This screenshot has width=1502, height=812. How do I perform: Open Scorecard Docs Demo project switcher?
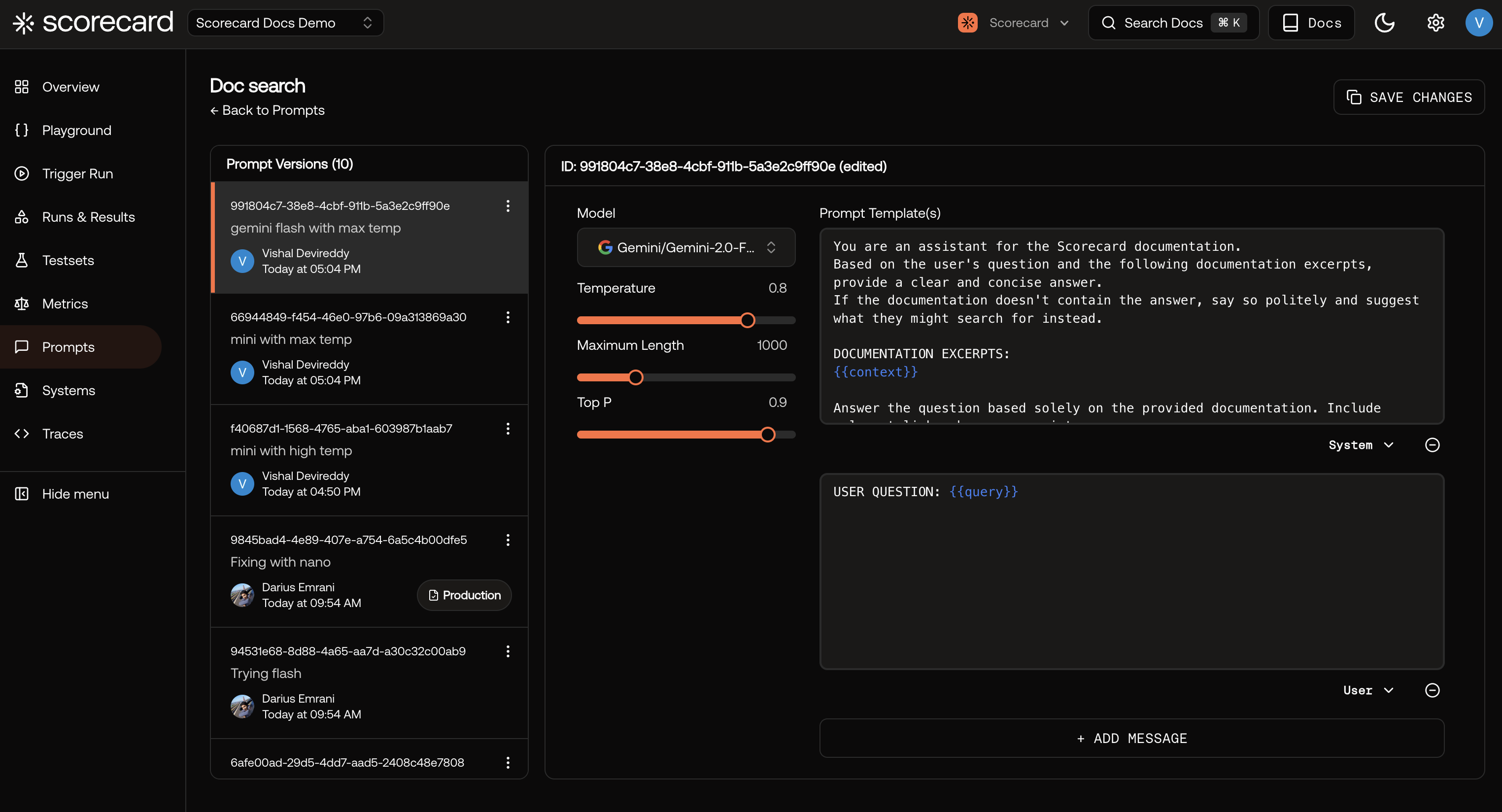[x=285, y=23]
